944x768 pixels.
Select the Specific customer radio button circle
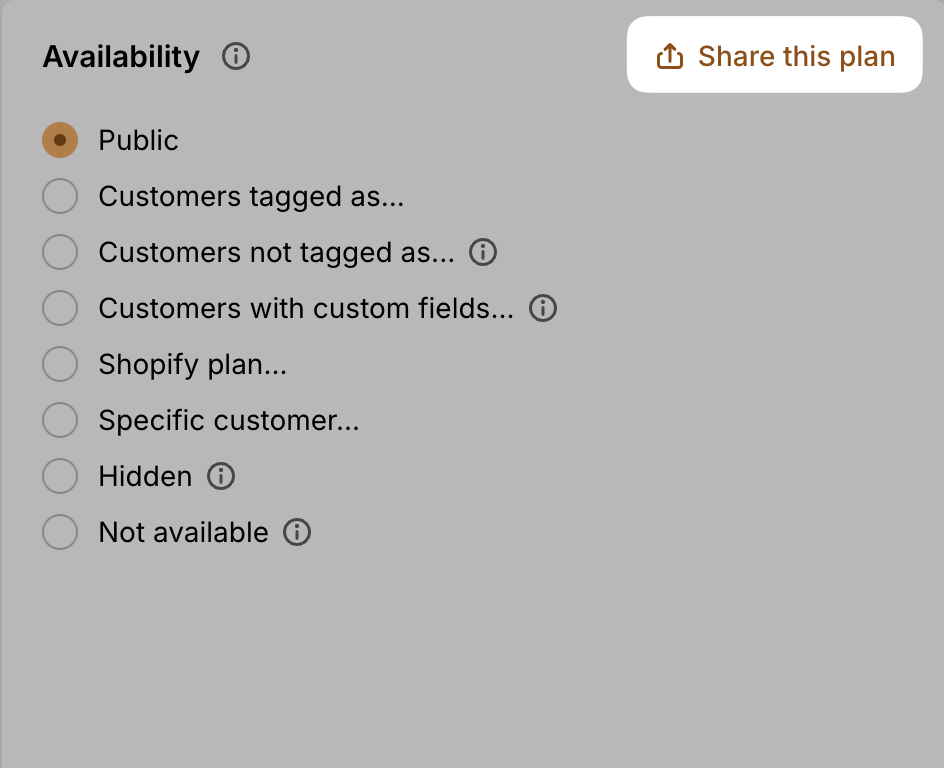(x=60, y=421)
